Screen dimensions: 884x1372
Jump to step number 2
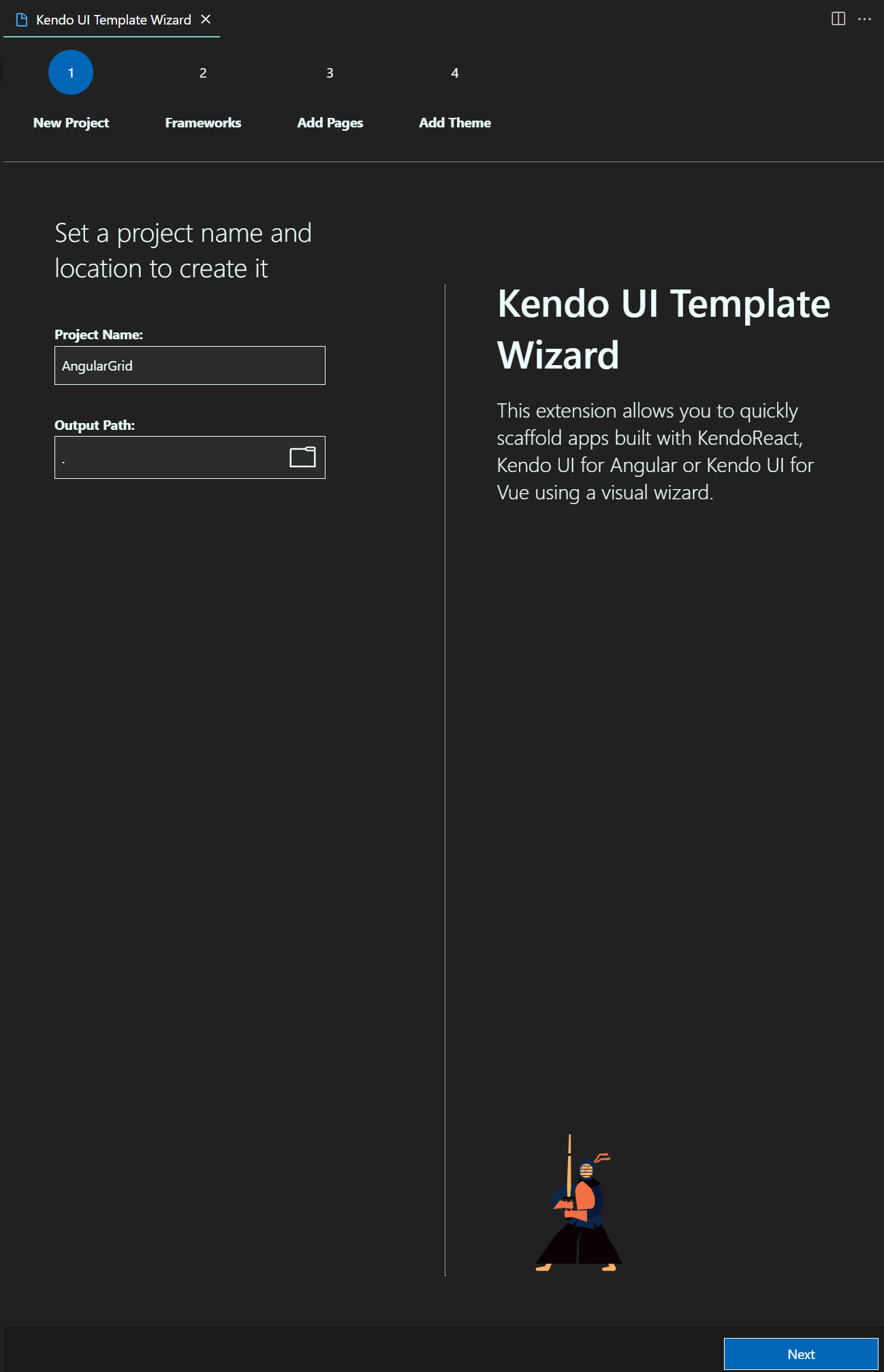pyautogui.click(x=203, y=73)
